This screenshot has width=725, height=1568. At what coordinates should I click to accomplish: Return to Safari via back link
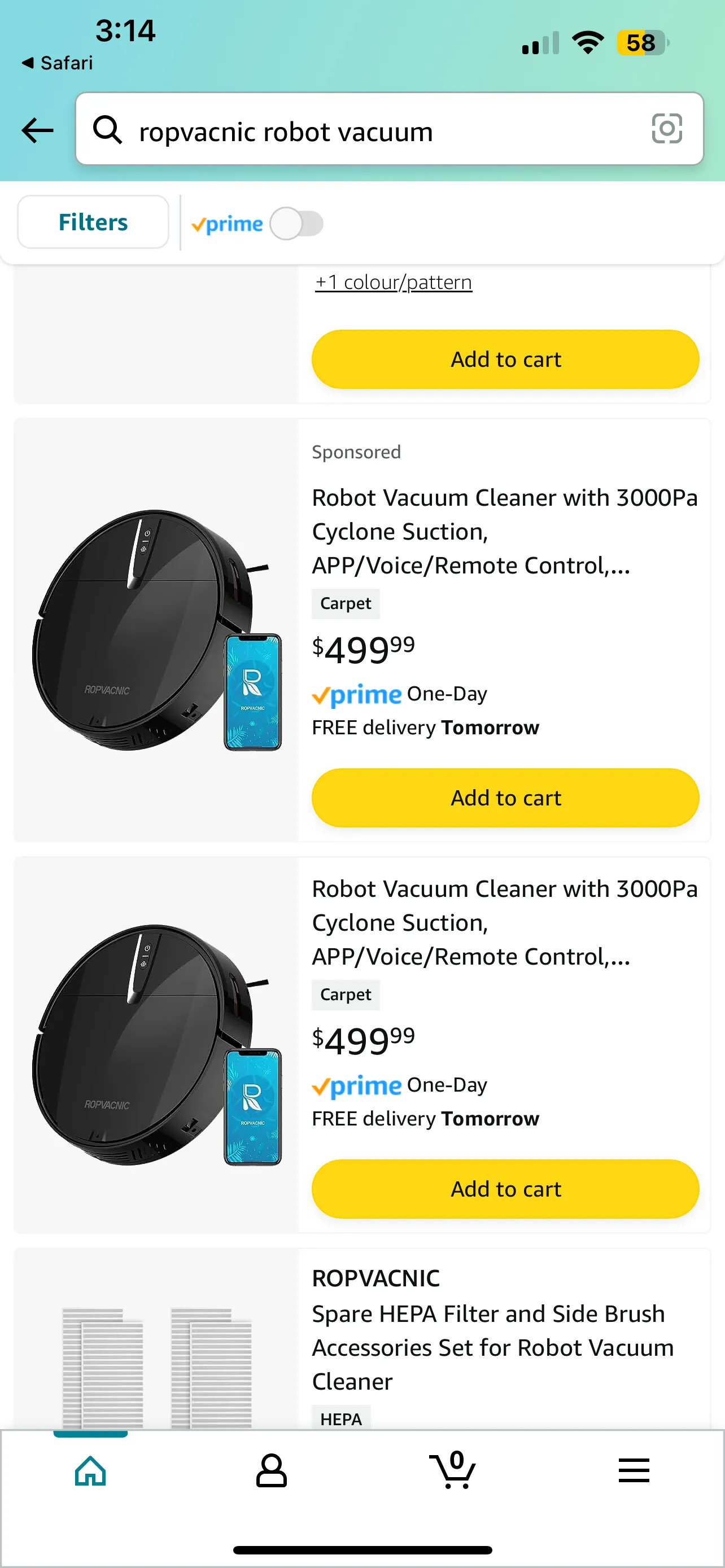[x=58, y=63]
